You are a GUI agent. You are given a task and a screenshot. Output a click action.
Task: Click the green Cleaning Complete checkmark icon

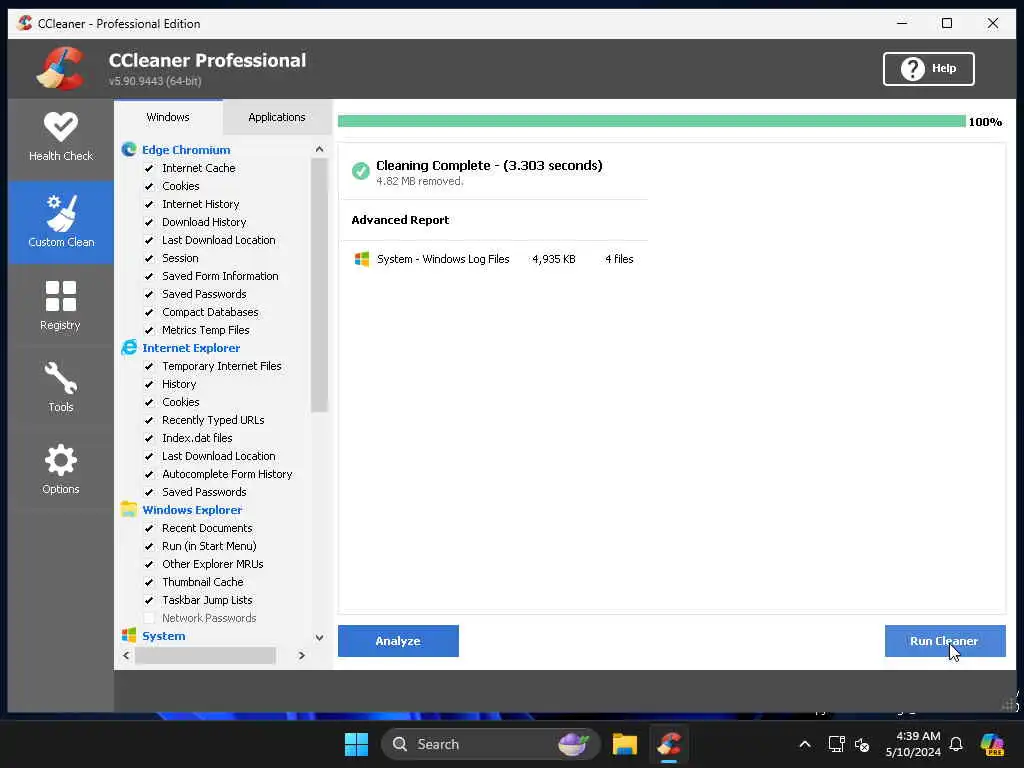click(x=360, y=170)
